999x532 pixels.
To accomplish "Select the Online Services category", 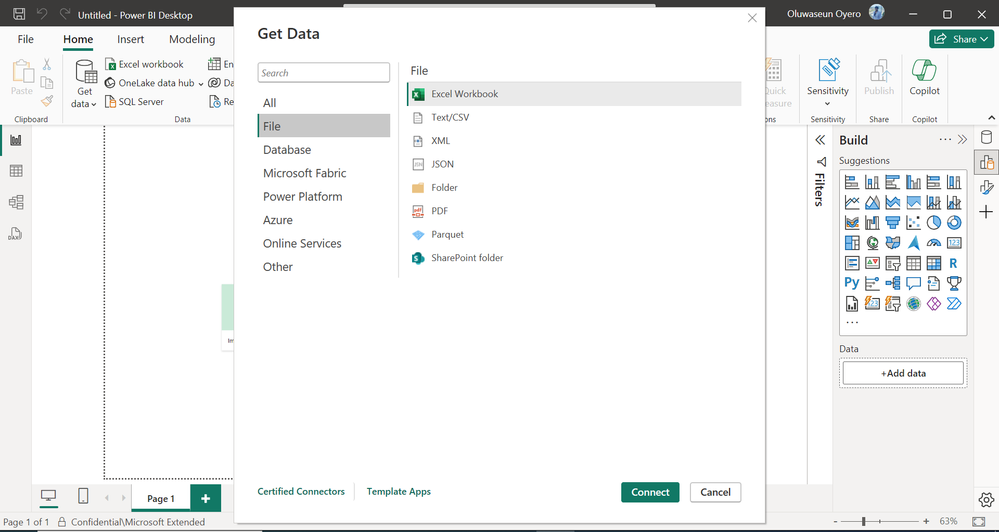I will click(324, 243).
